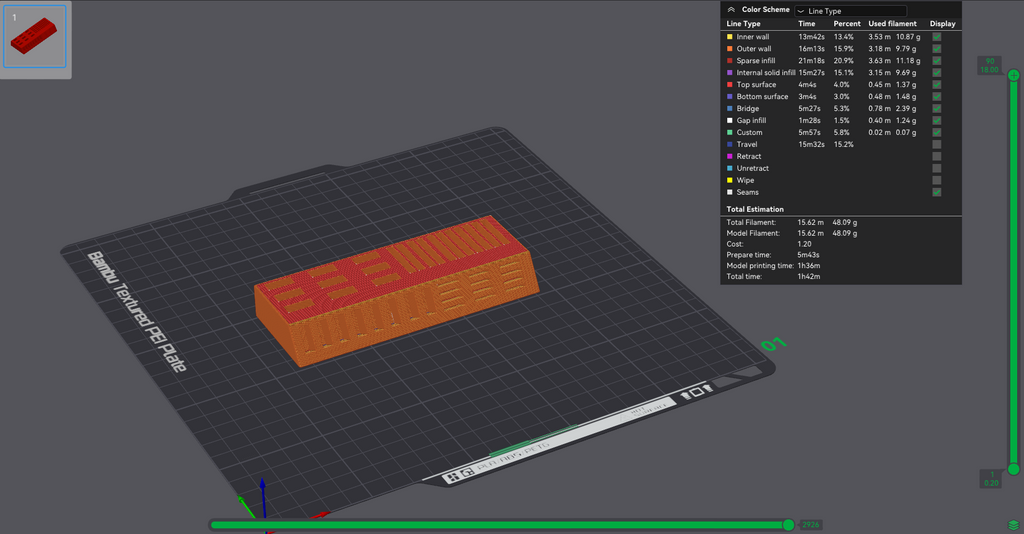This screenshot has height=534, width=1024.
Task: Uncheck Bottom surface display
Action: click(936, 97)
